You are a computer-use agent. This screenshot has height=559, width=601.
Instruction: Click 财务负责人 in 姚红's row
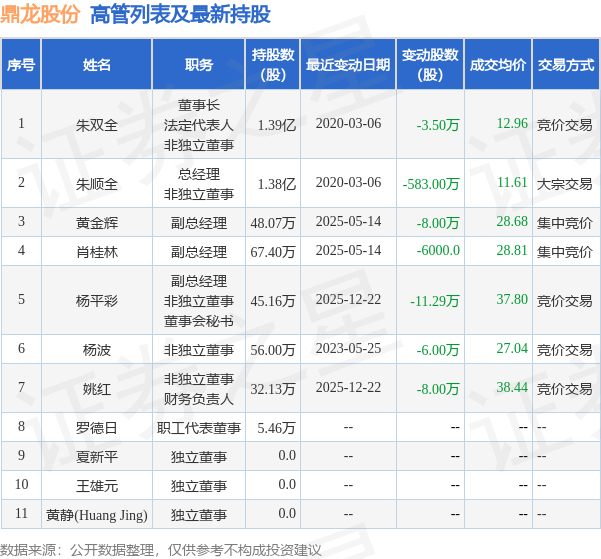pyautogui.click(x=199, y=399)
